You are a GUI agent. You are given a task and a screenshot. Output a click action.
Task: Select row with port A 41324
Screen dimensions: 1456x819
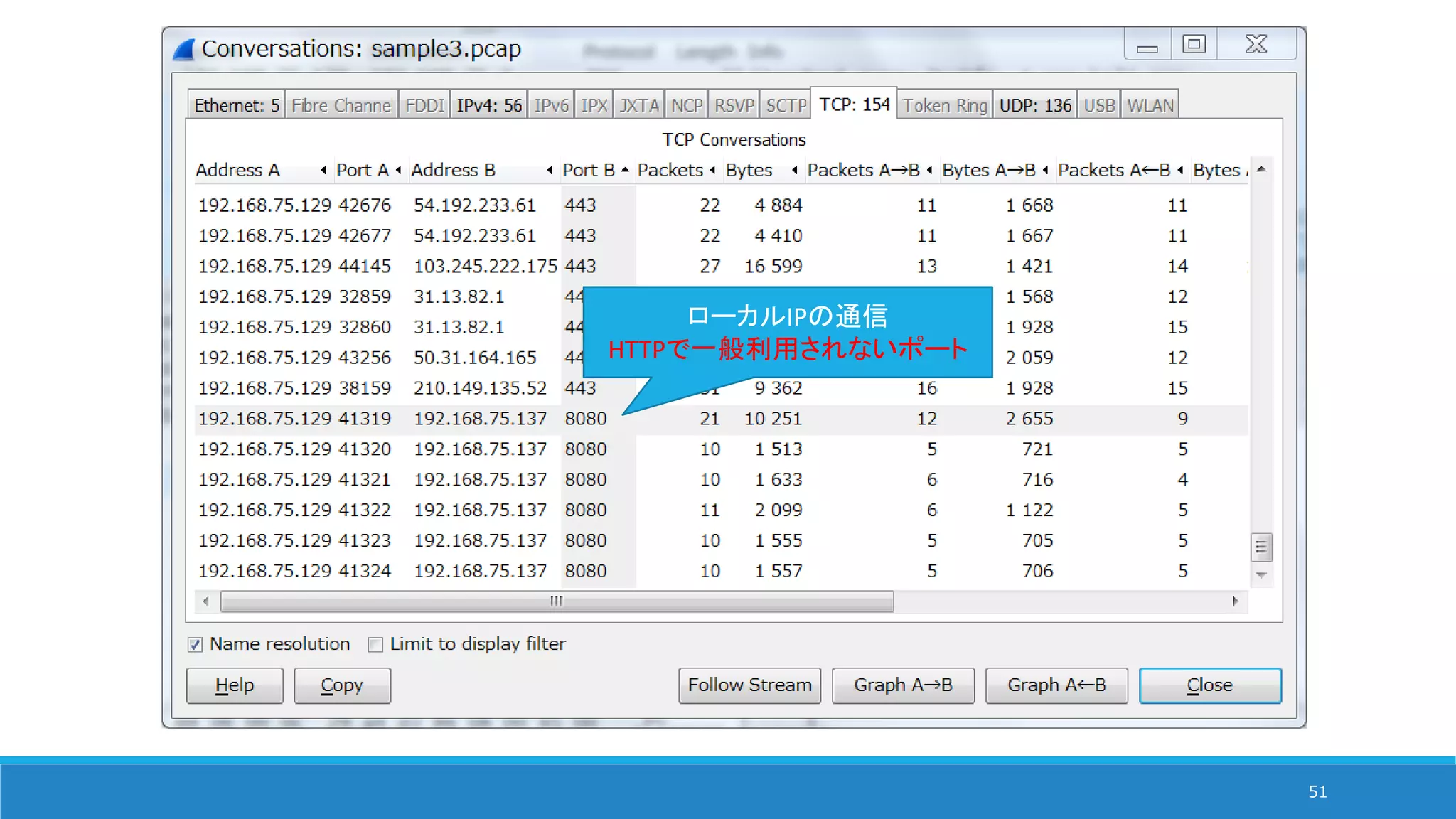721,572
